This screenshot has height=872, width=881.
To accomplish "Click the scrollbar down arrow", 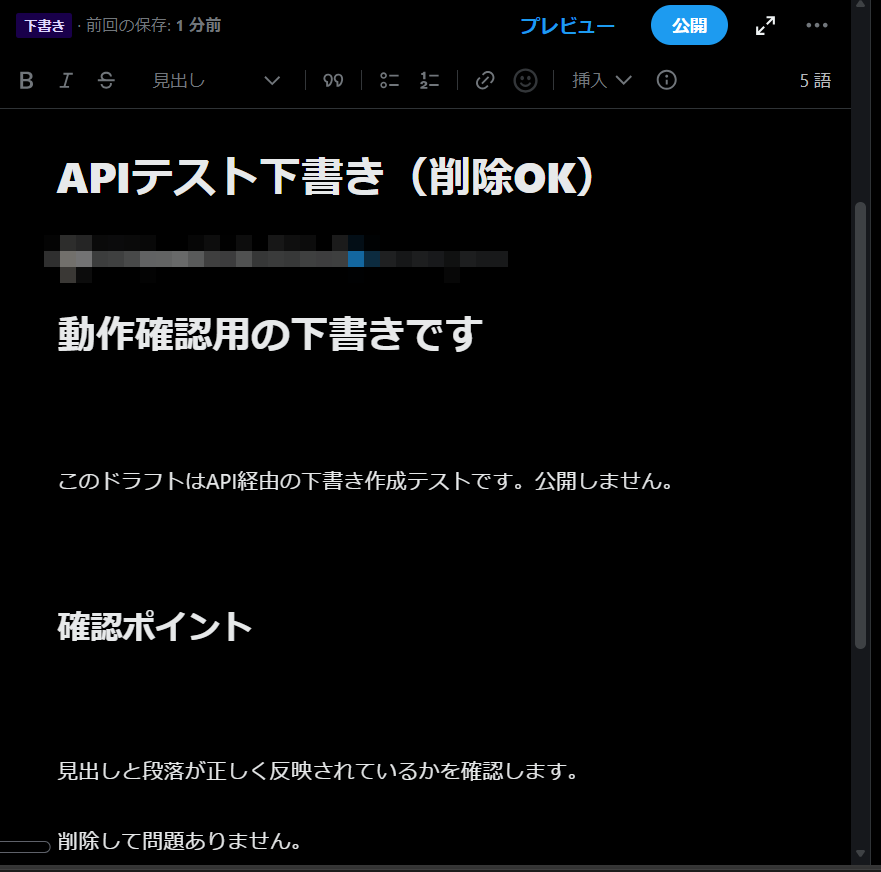I will (860, 853).
